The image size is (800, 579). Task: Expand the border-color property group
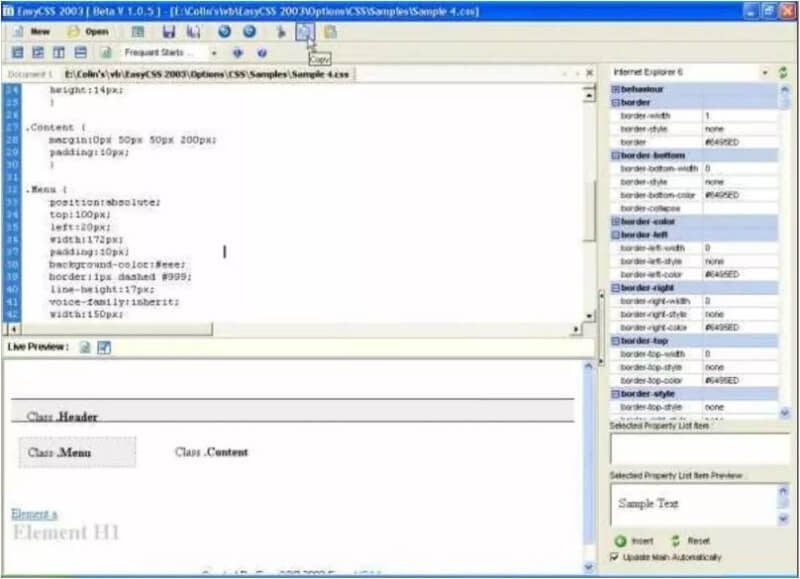[x=615, y=221]
